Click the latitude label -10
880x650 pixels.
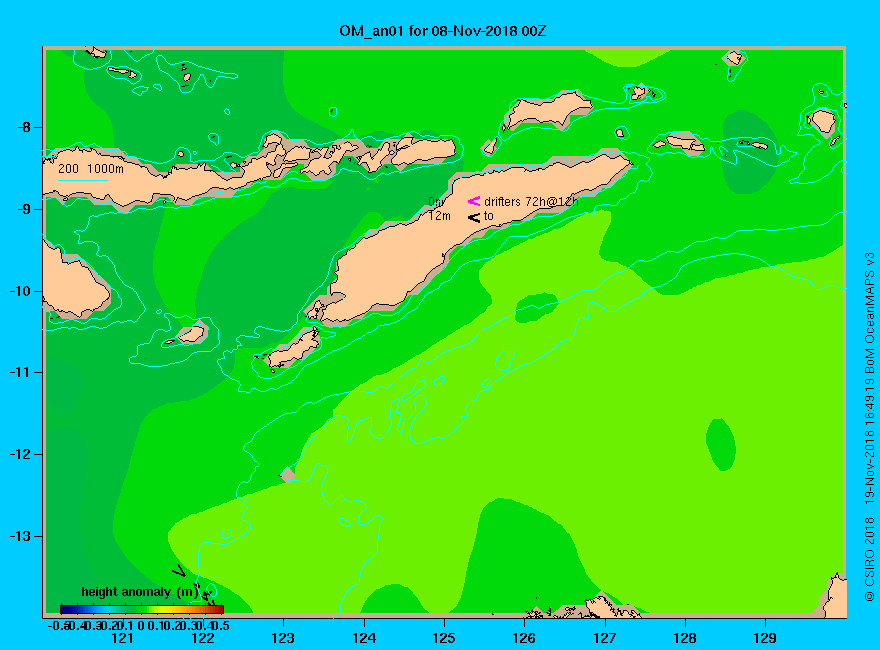20,291
